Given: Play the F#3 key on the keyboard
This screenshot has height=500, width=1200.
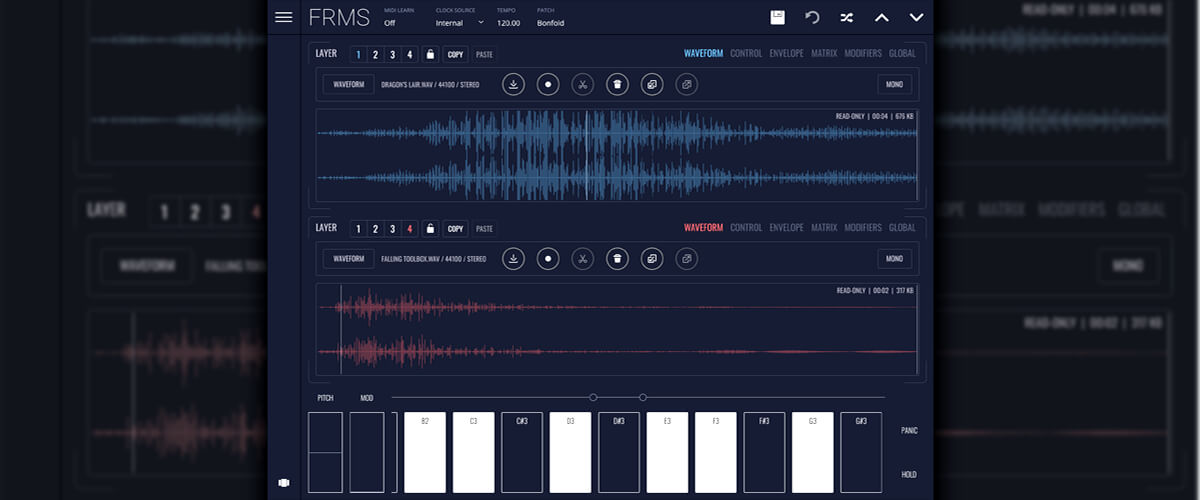Looking at the screenshot, I should (764, 452).
